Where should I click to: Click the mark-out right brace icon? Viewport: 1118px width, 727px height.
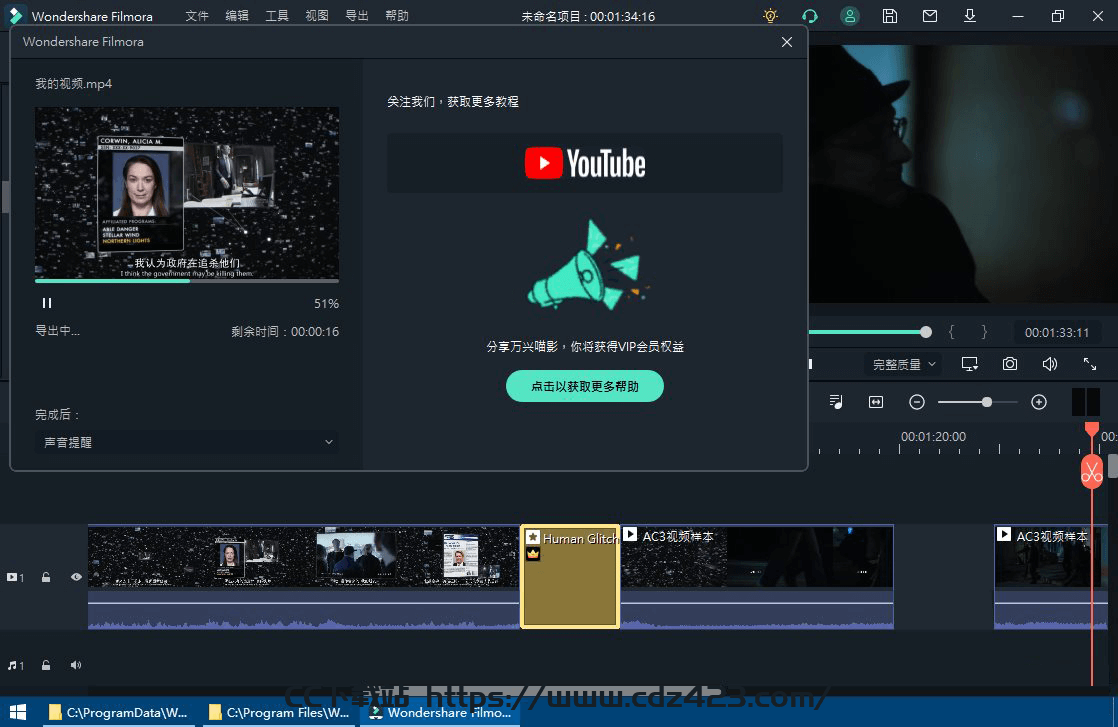984,332
